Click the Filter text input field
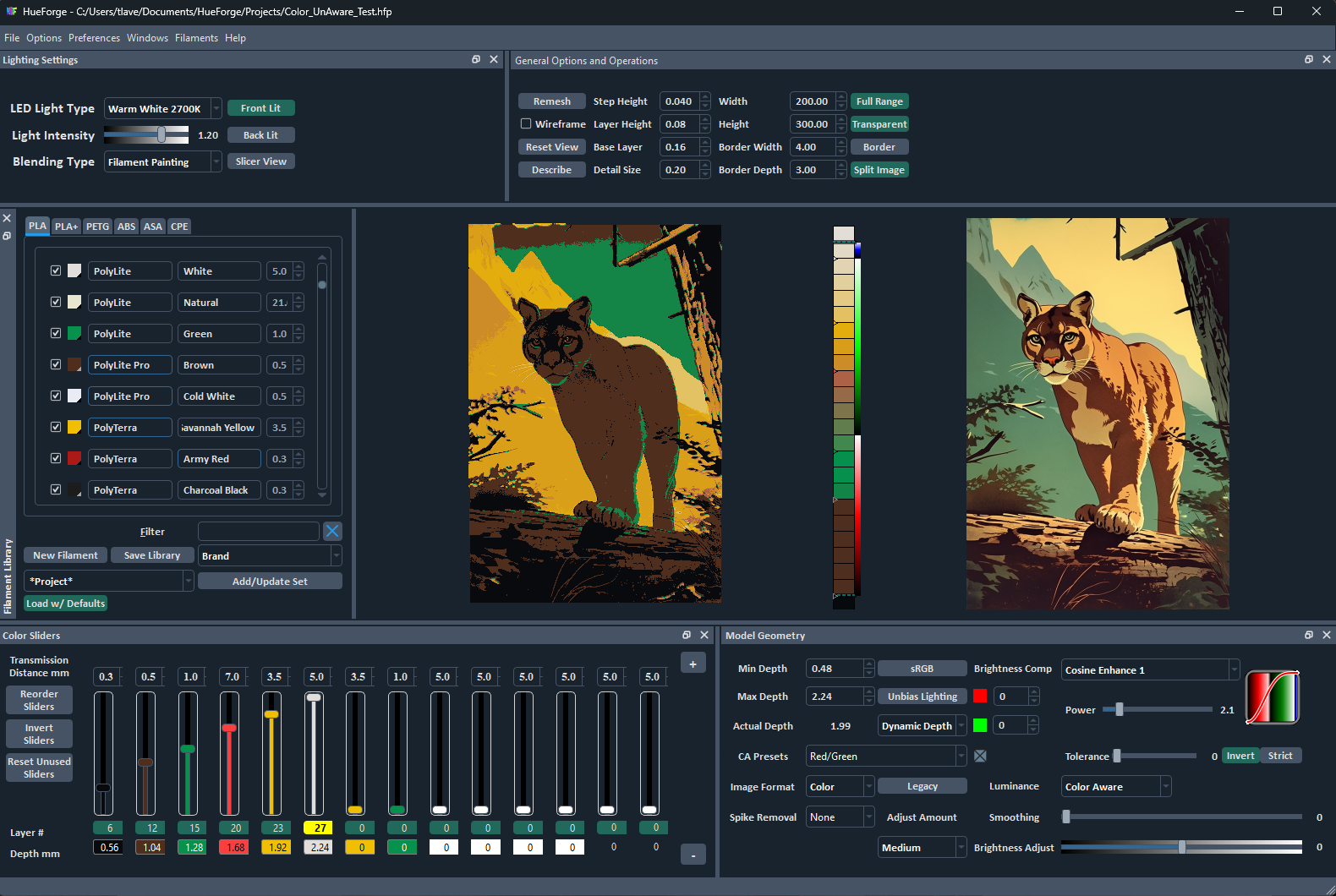The image size is (1336, 896). 258,531
